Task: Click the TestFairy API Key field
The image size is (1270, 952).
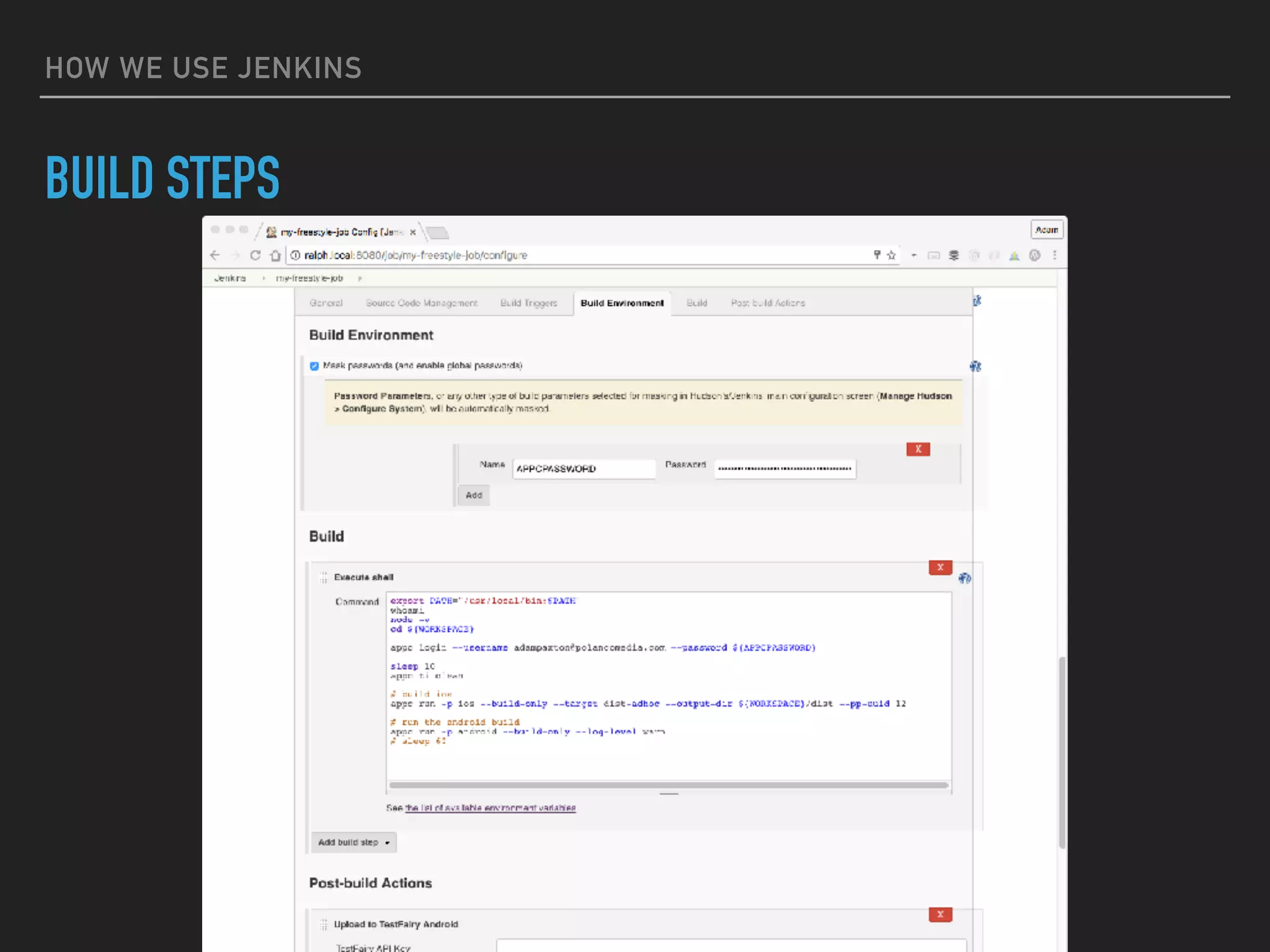Action: pos(731,945)
